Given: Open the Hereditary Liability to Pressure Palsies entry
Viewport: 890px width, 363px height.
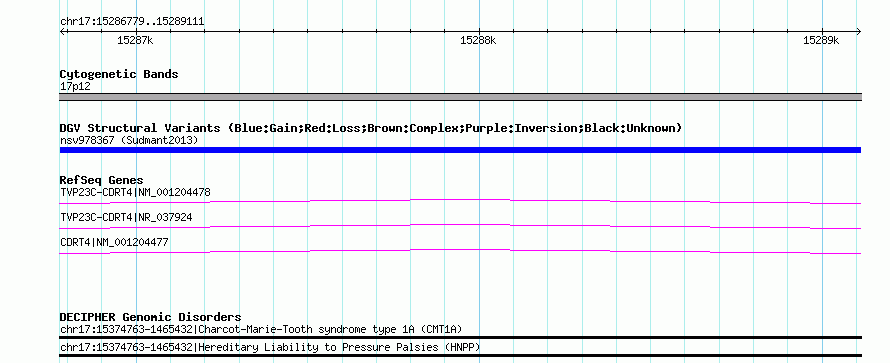Looking at the screenshot, I should (270, 347).
